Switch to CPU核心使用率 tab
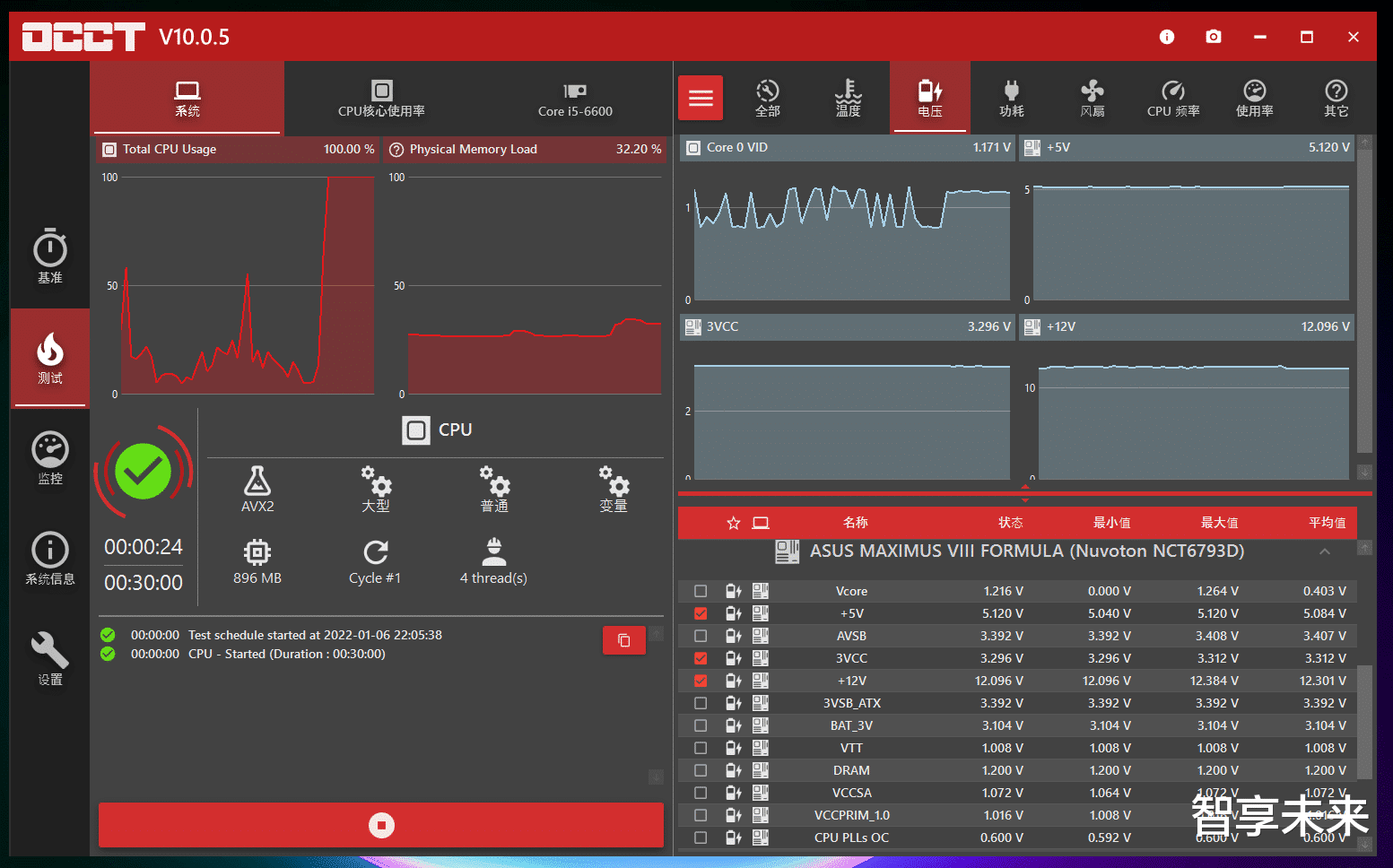The image size is (1393, 868). (381, 98)
